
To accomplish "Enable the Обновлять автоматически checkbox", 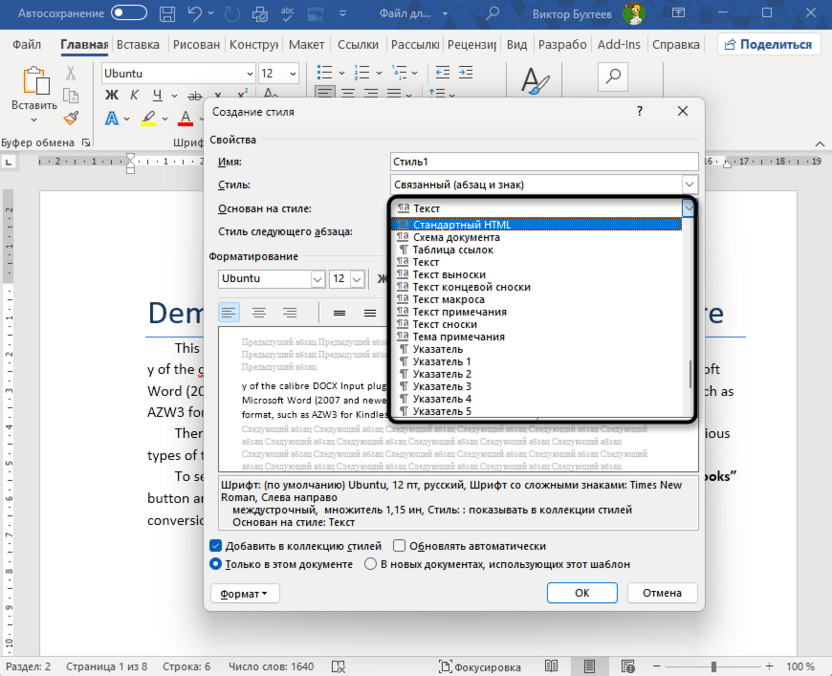I will click(398, 545).
